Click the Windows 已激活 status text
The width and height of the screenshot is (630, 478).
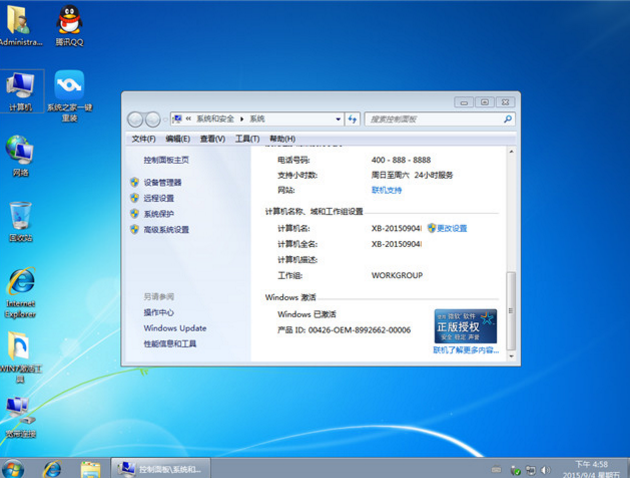point(307,314)
